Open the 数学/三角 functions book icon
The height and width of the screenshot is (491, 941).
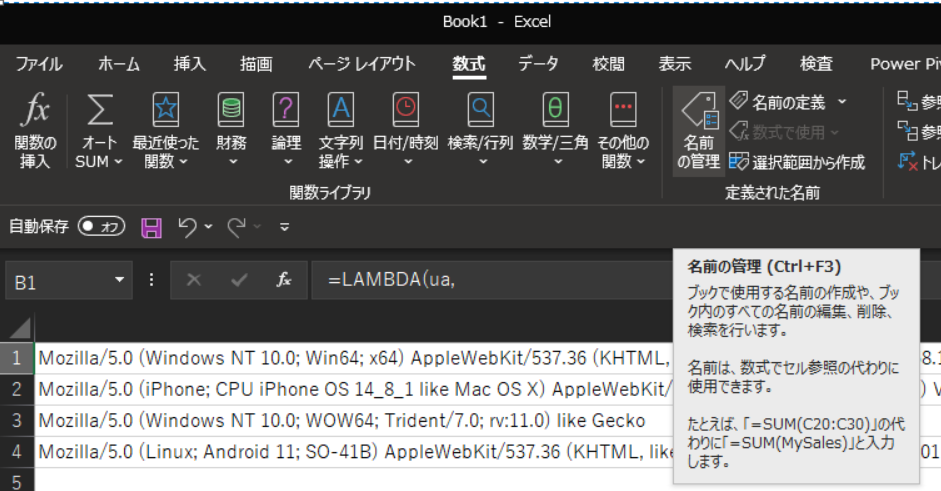coord(555,110)
